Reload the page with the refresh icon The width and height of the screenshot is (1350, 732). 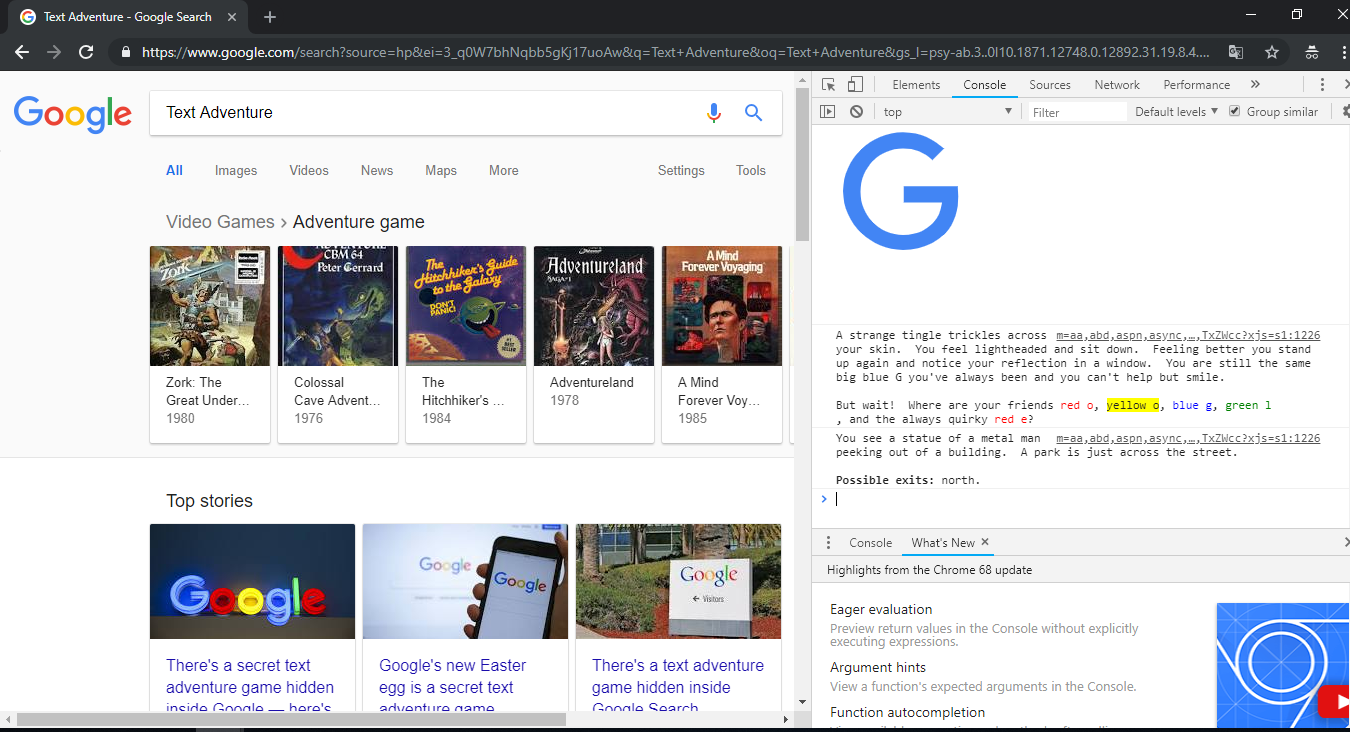pyautogui.click(x=86, y=52)
